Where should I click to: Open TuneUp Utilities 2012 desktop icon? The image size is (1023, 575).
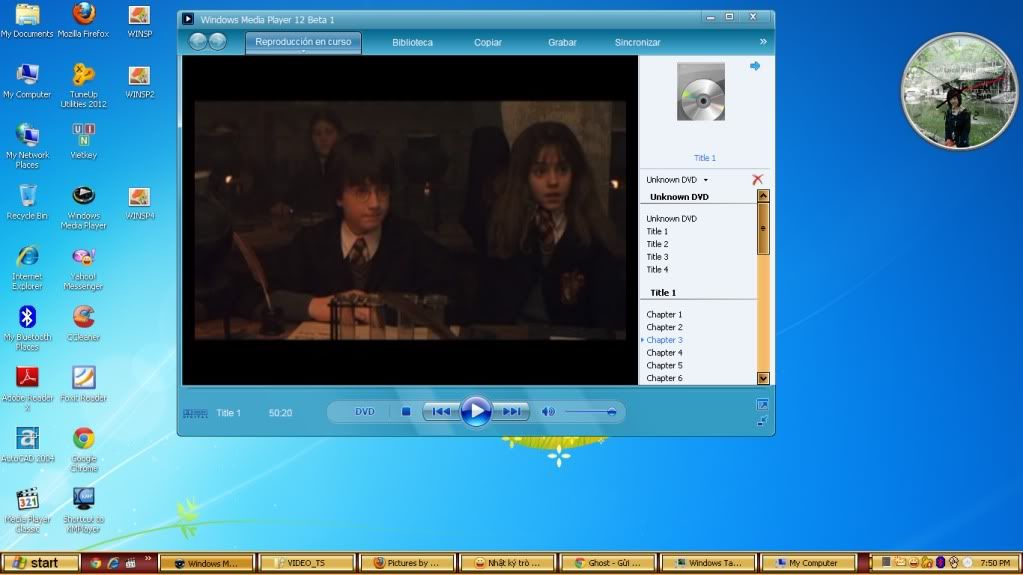84,86
